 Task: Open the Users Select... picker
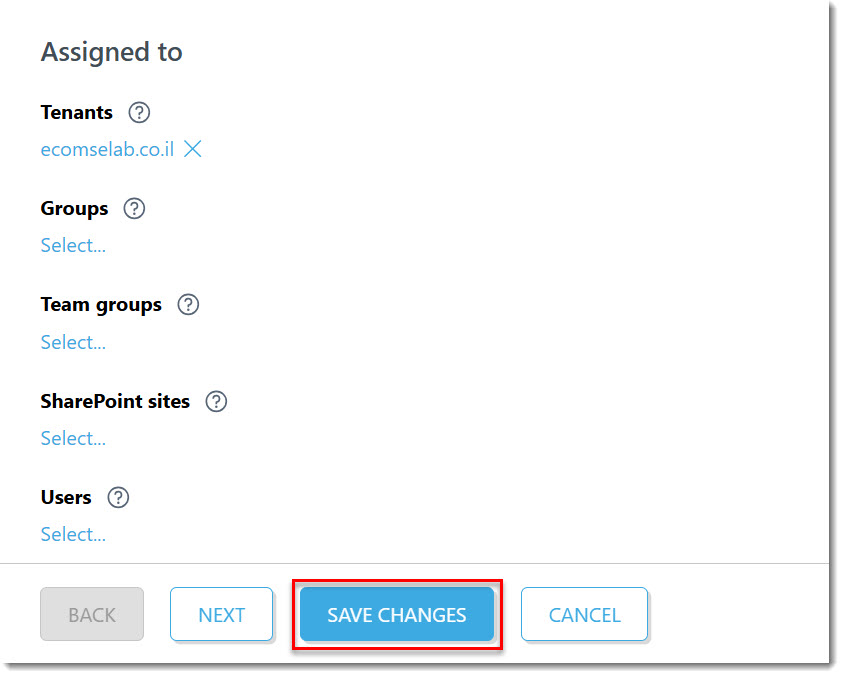click(73, 535)
